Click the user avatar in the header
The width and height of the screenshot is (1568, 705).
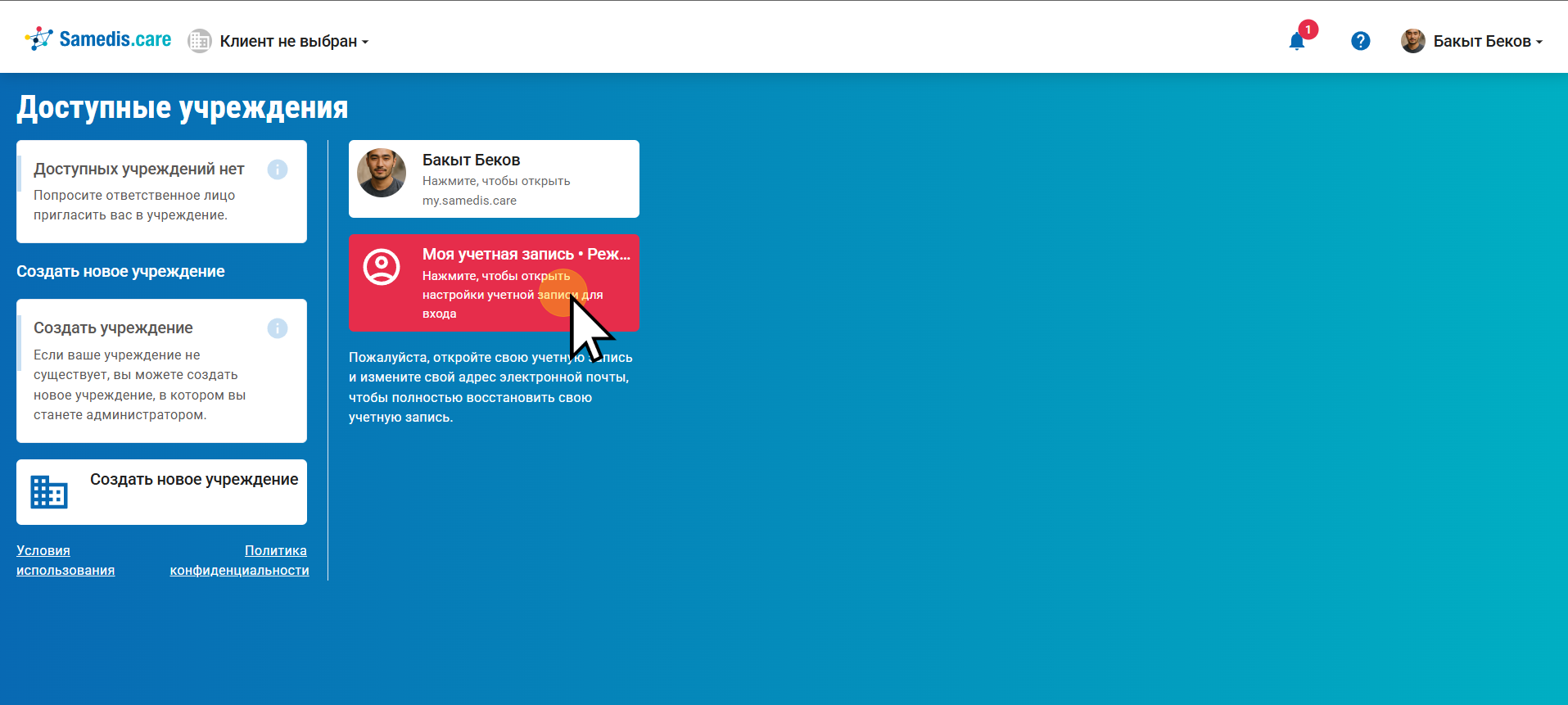tap(1412, 41)
